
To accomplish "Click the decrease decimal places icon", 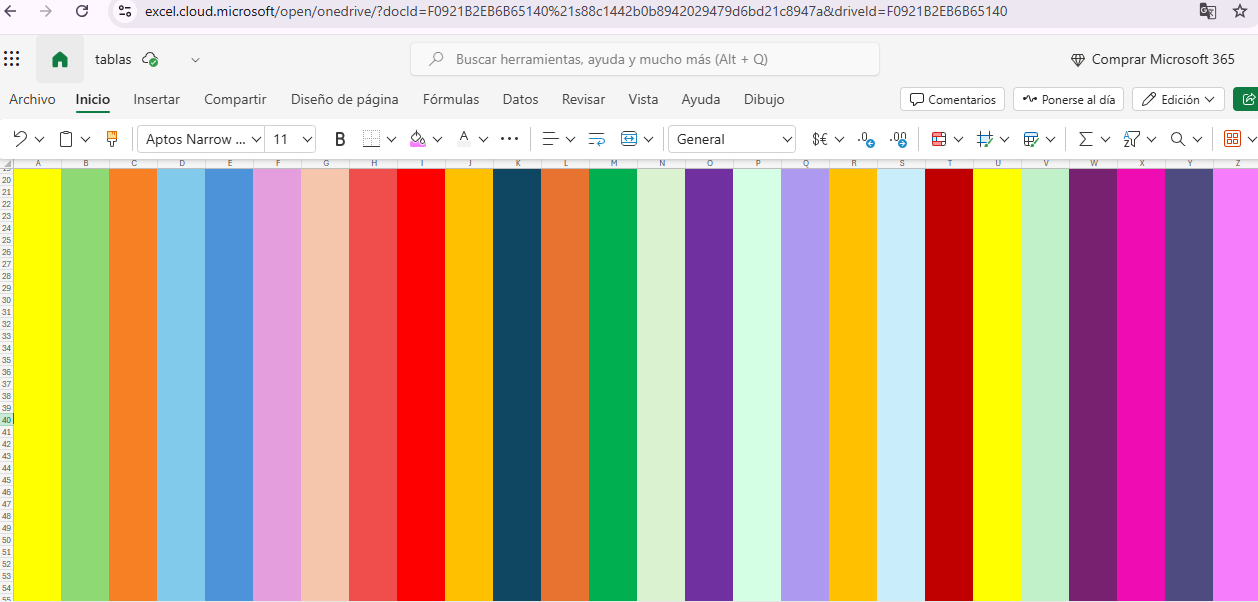I will click(x=898, y=139).
